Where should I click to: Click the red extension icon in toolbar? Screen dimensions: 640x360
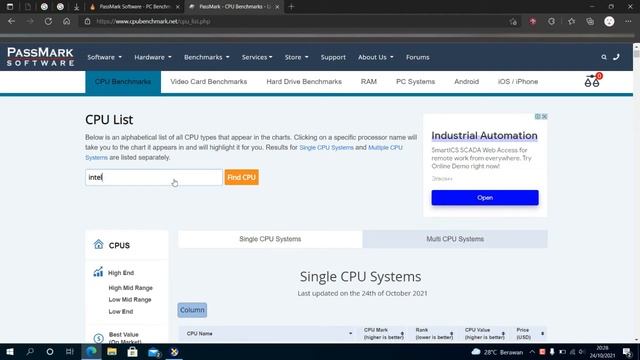[533, 22]
